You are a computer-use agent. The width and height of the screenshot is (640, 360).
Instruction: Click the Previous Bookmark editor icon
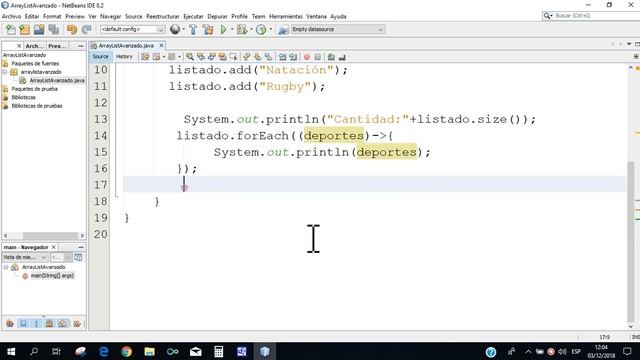click(247, 57)
